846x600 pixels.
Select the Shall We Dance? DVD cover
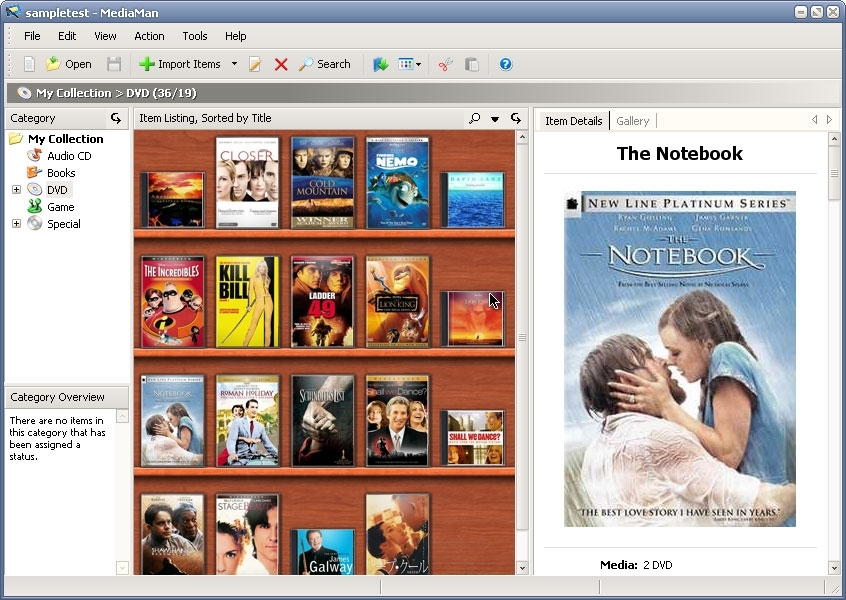pyautogui.click(x=398, y=421)
